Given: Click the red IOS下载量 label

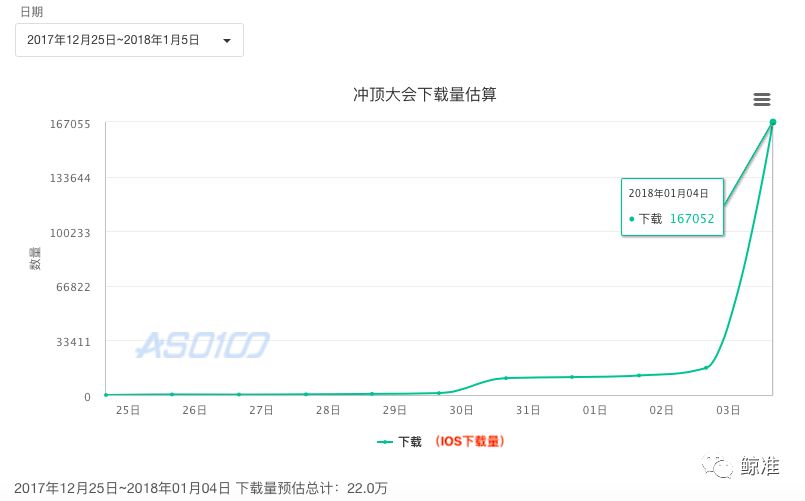Looking at the screenshot, I should pos(470,441).
